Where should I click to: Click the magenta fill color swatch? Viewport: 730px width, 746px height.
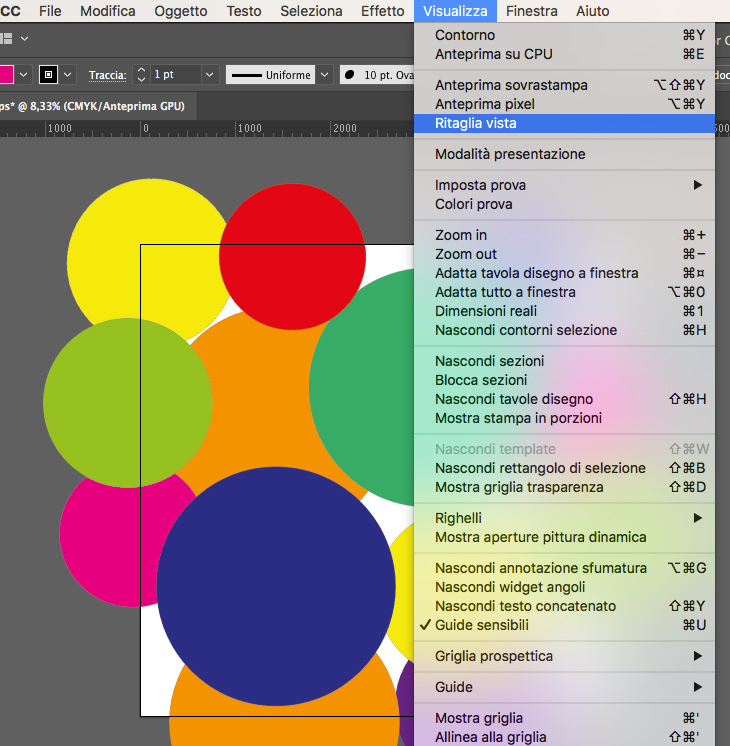click(6, 75)
